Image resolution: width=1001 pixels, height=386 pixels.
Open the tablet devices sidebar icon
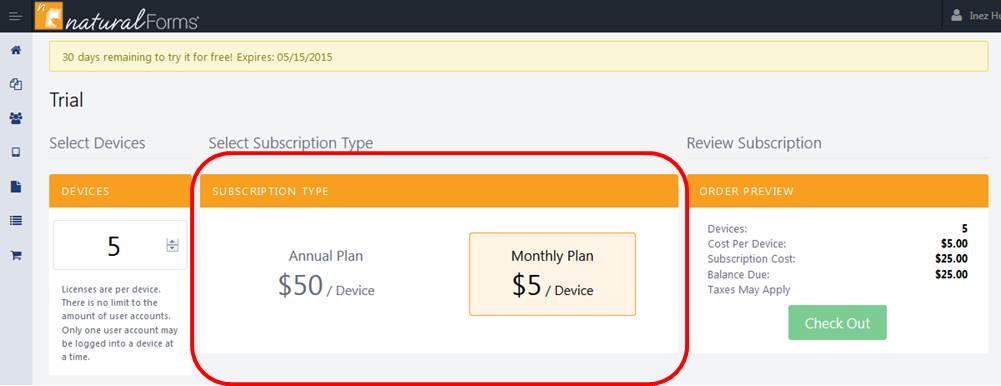pos(16,152)
